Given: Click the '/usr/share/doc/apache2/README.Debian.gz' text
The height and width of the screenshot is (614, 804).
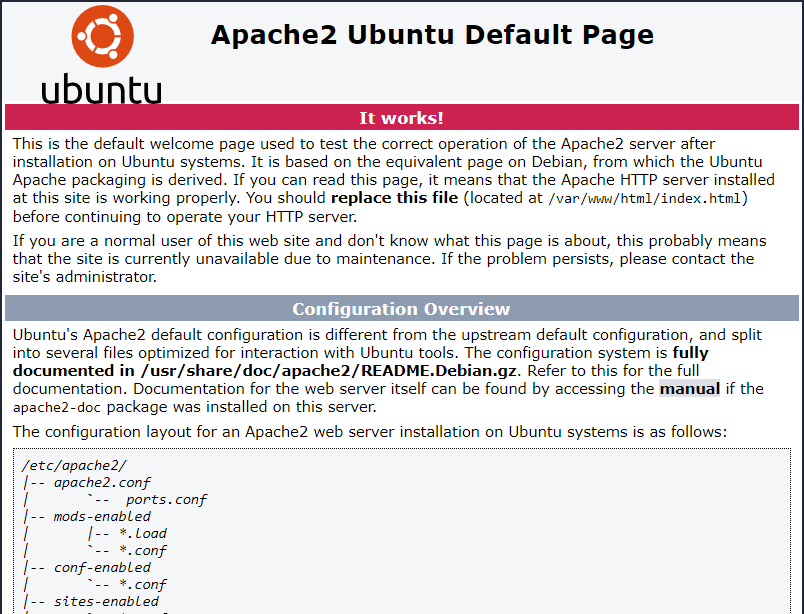Looking at the screenshot, I should click(328, 370).
